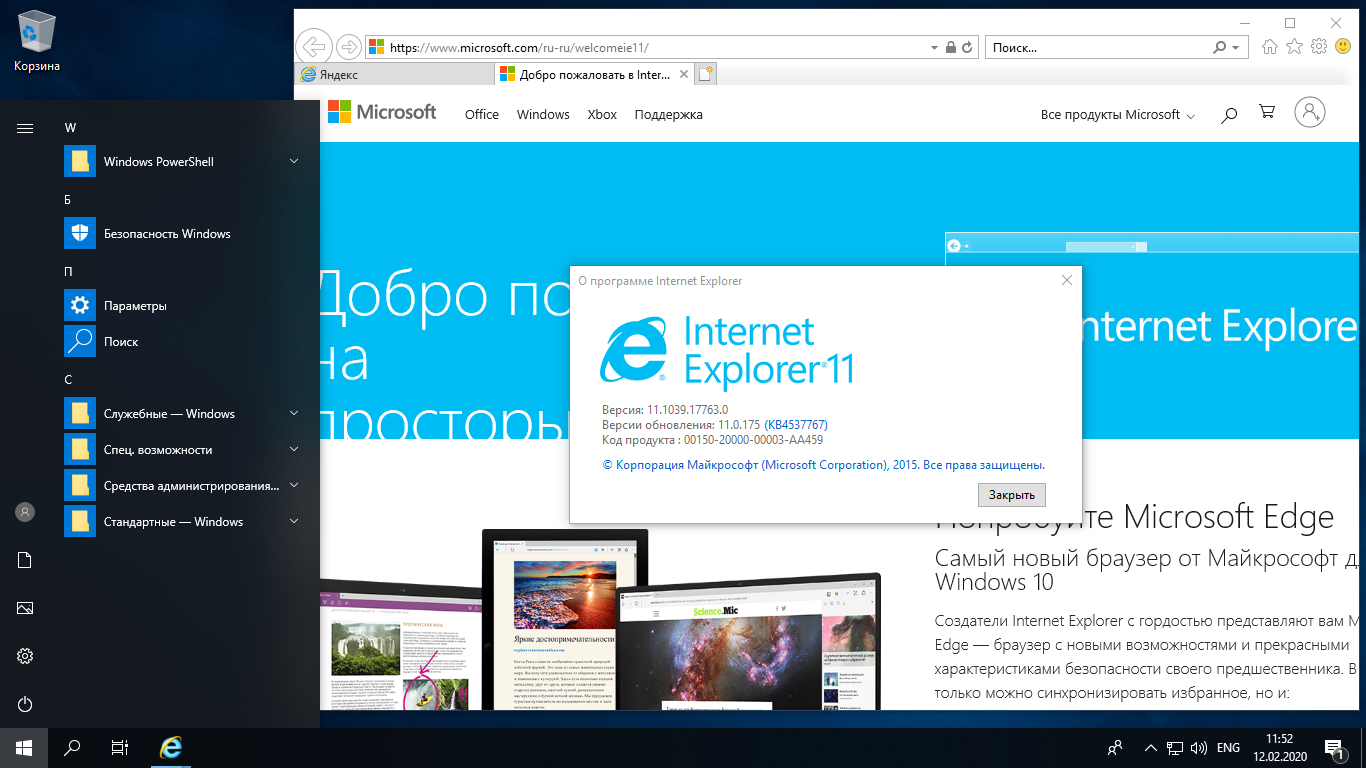Open taskbar Search magnifier icon
Screen dimensions: 1366x768
click(72, 747)
